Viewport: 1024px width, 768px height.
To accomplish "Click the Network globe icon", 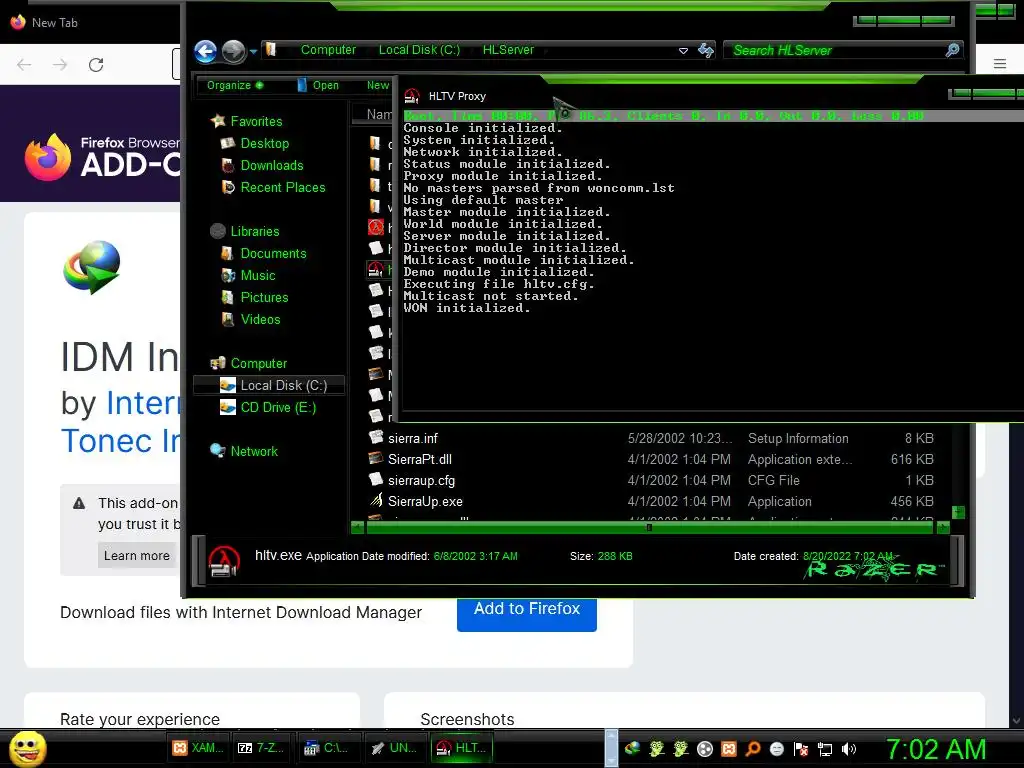I will [217, 451].
